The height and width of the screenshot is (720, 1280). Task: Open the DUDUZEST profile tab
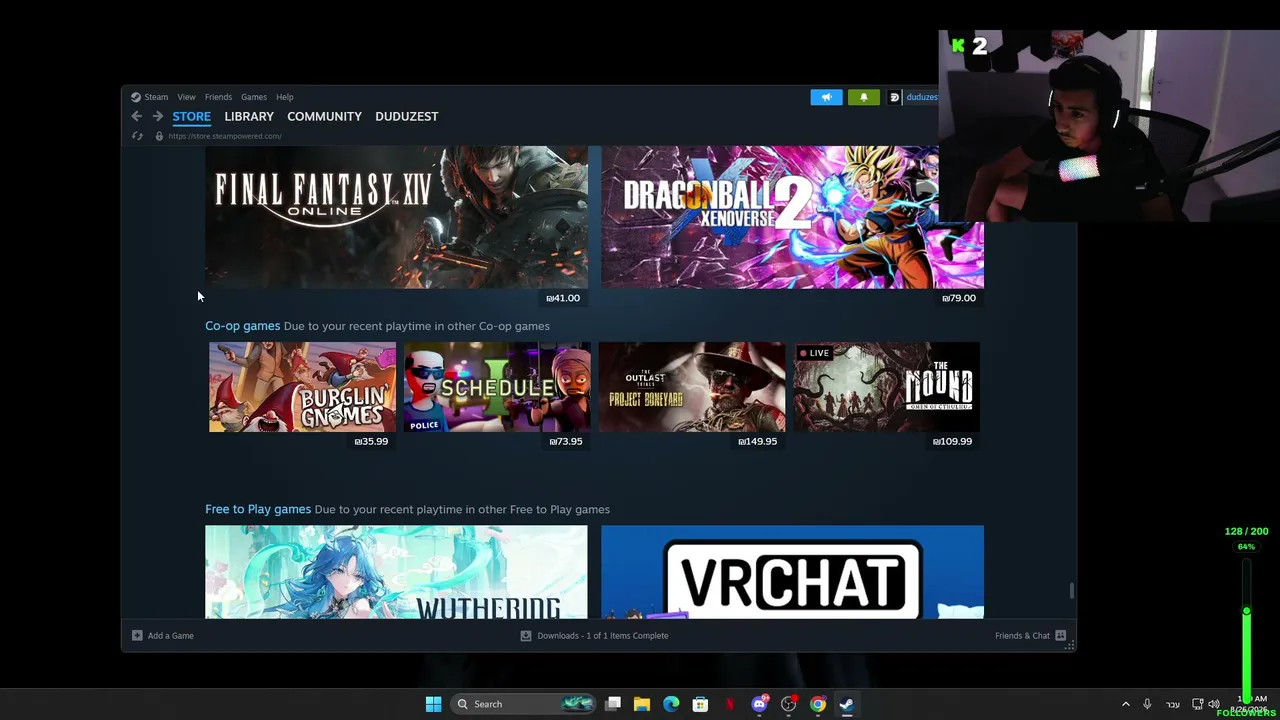click(x=406, y=116)
